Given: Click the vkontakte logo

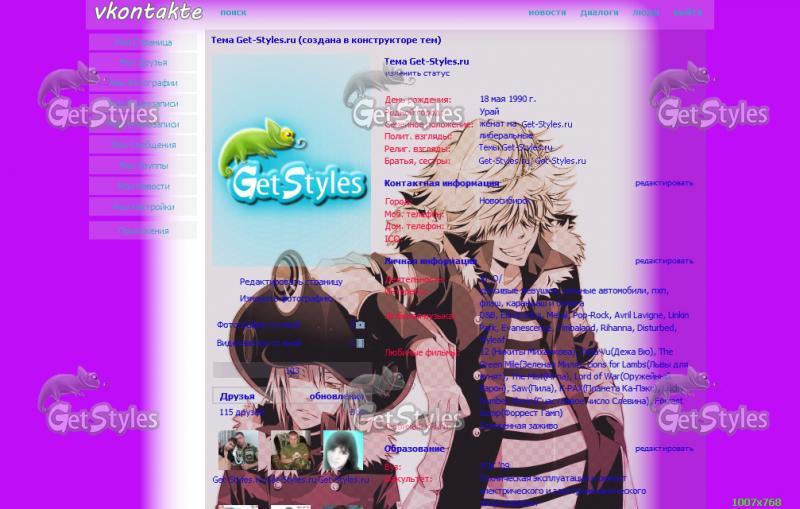Looking at the screenshot, I should click(148, 12).
